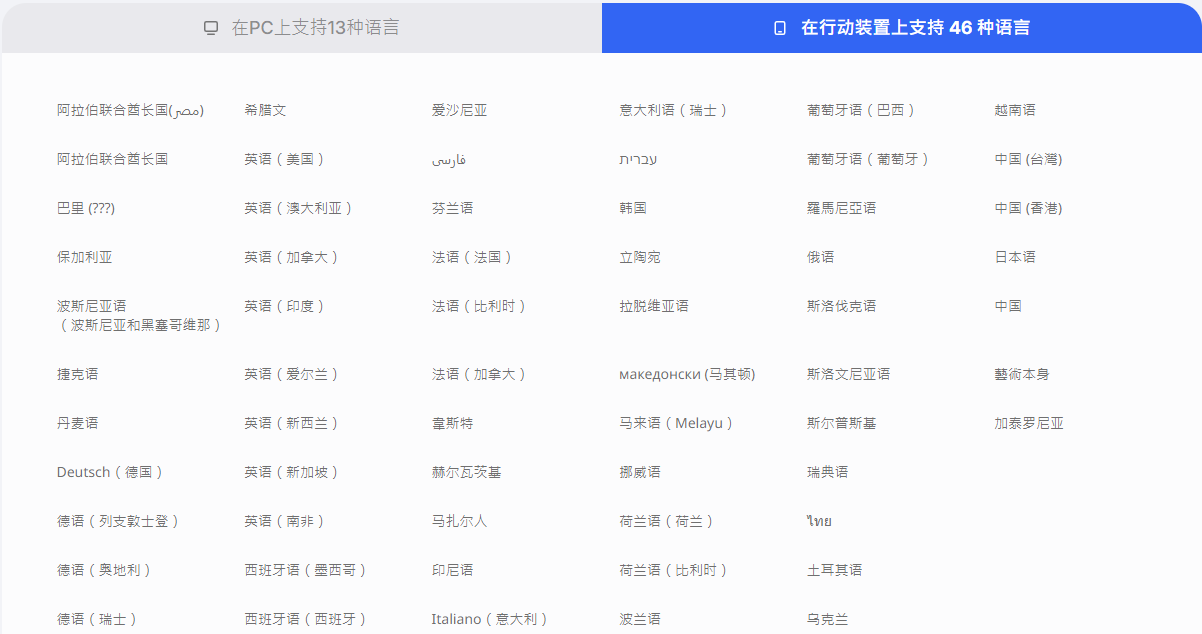Viewport: 1202px width, 634px height.
Task: Click the 瑞典语 entry
Action: [x=828, y=472]
